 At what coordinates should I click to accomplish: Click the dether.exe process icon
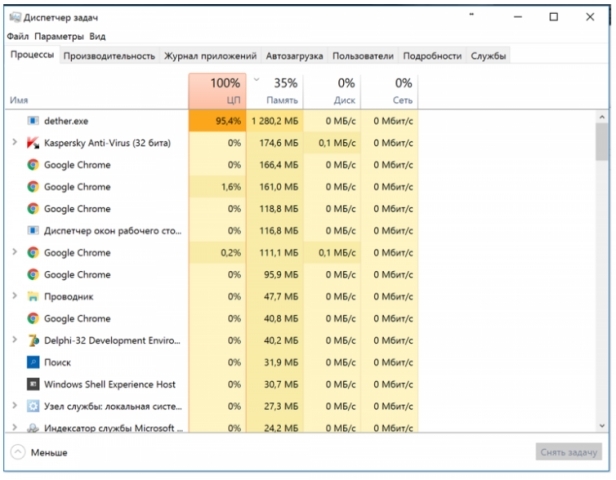pyautogui.click(x=33, y=121)
